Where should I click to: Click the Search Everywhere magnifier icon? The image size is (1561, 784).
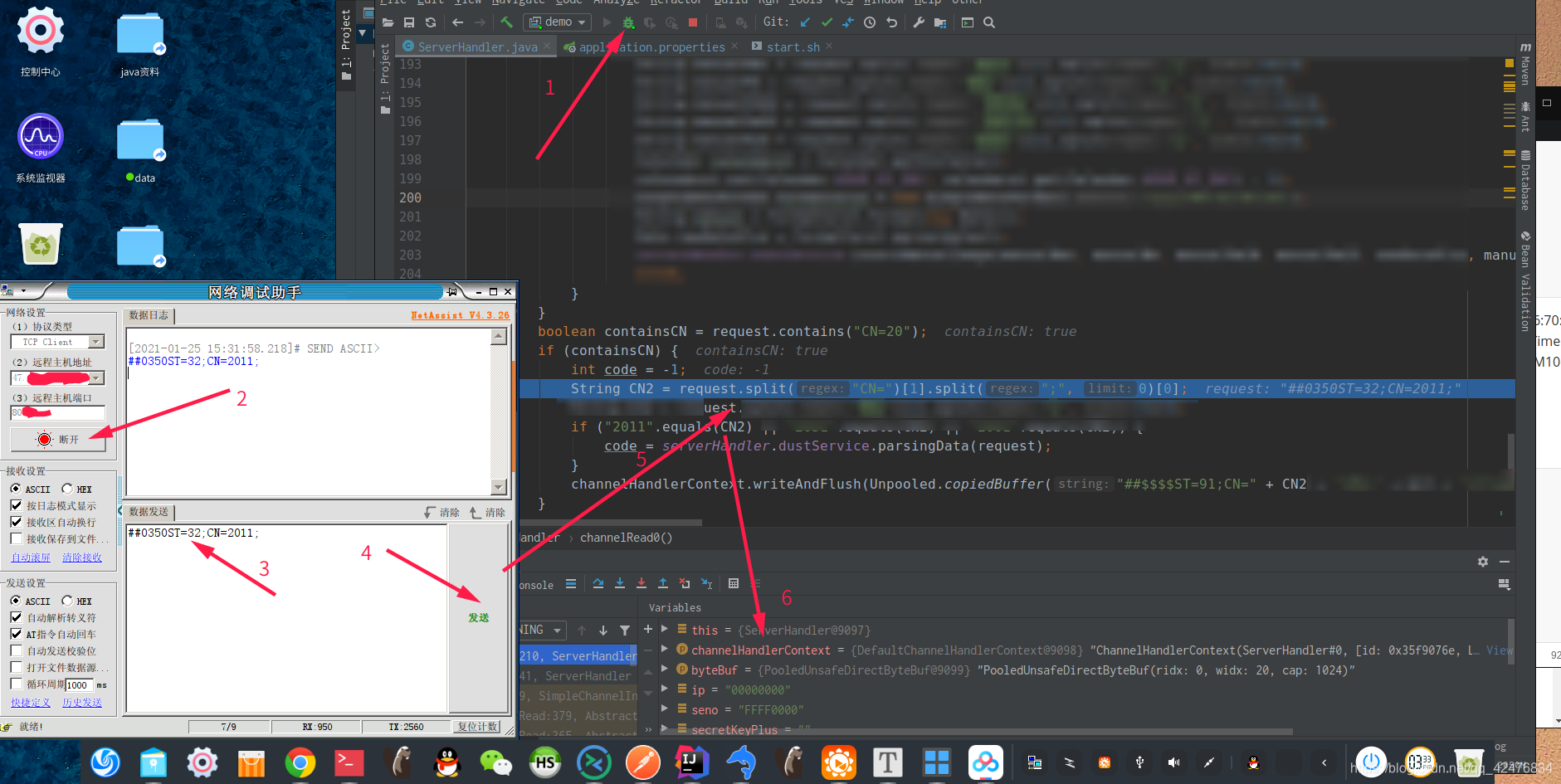point(989,22)
